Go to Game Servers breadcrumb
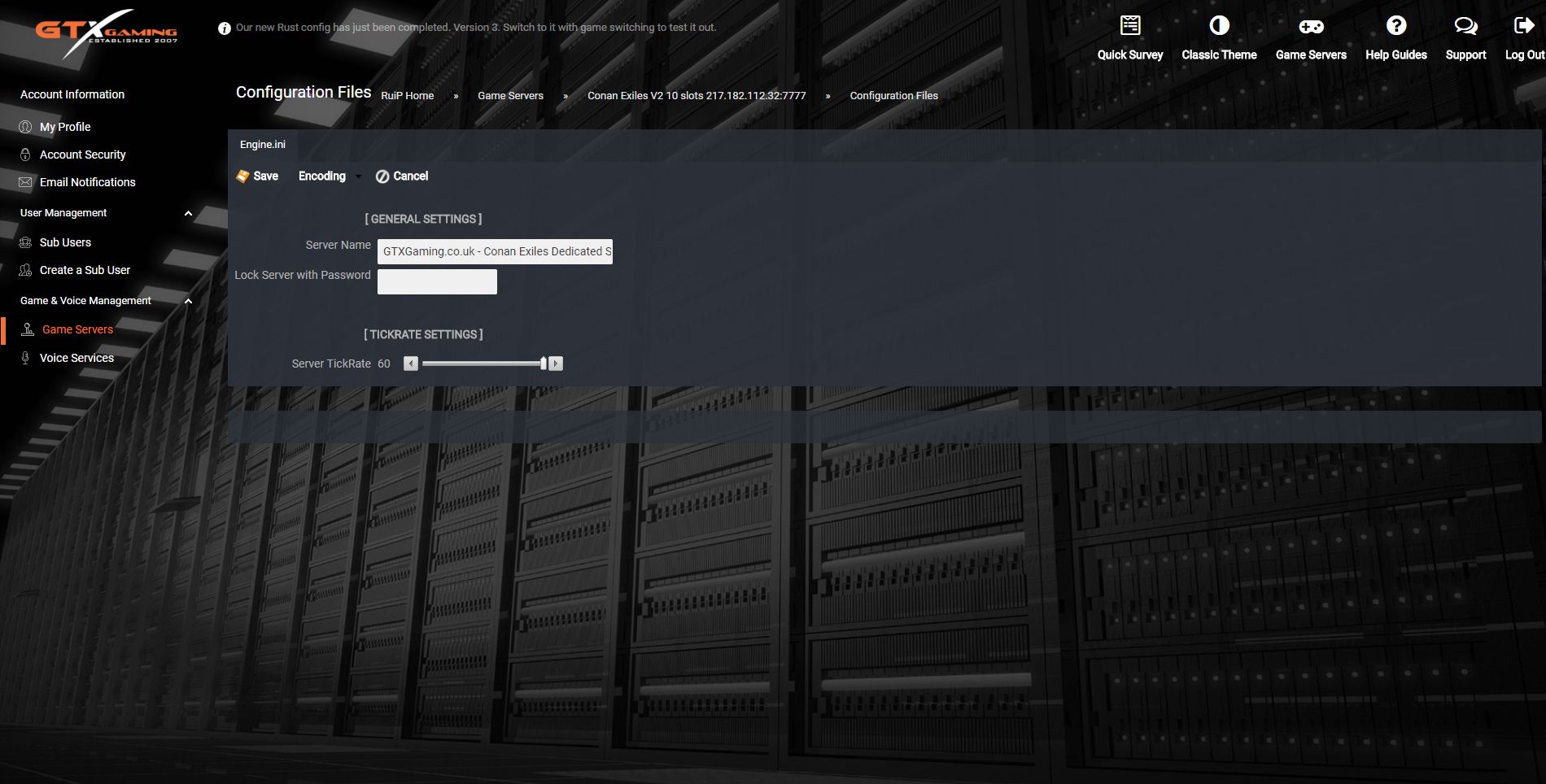This screenshot has width=1546, height=784. click(510, 96)
